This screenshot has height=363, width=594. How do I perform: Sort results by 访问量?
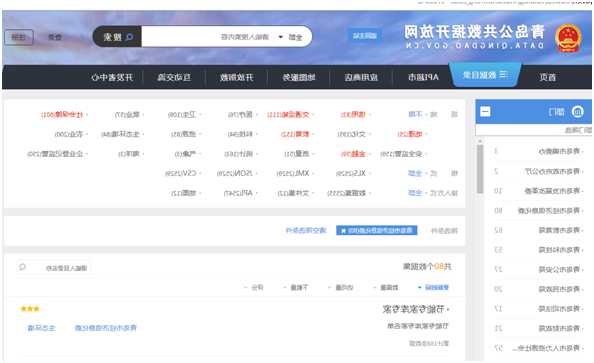tap(341, 288)
